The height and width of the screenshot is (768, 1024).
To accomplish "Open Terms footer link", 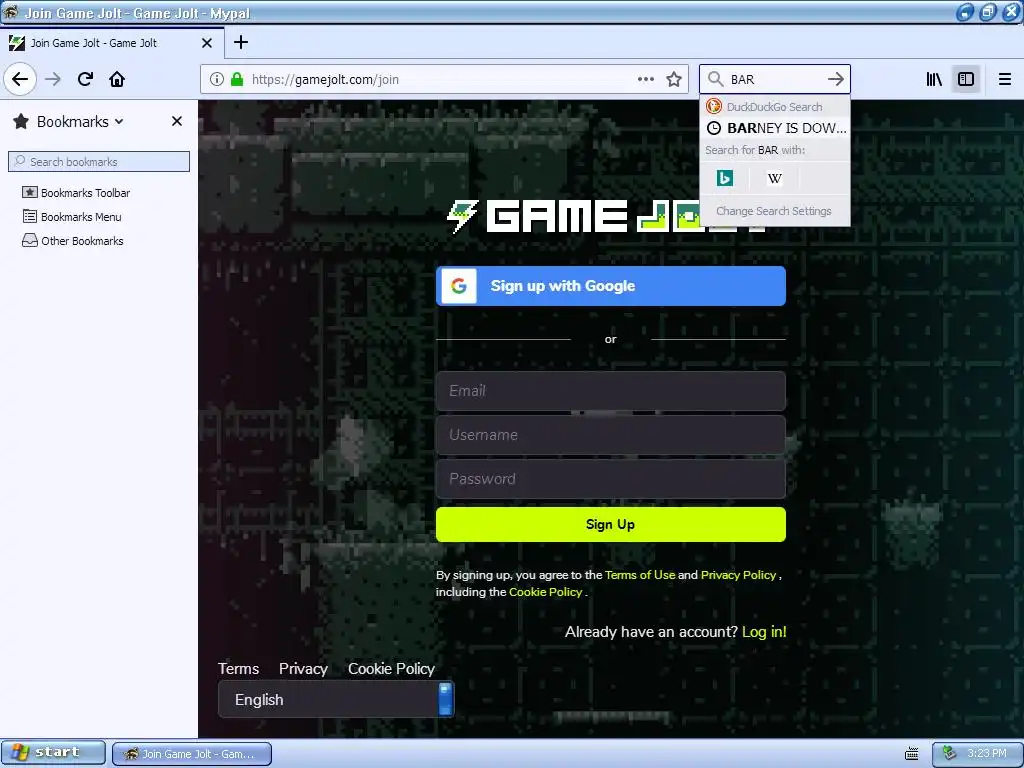I will pyautogui.click(x=238, y=669).
